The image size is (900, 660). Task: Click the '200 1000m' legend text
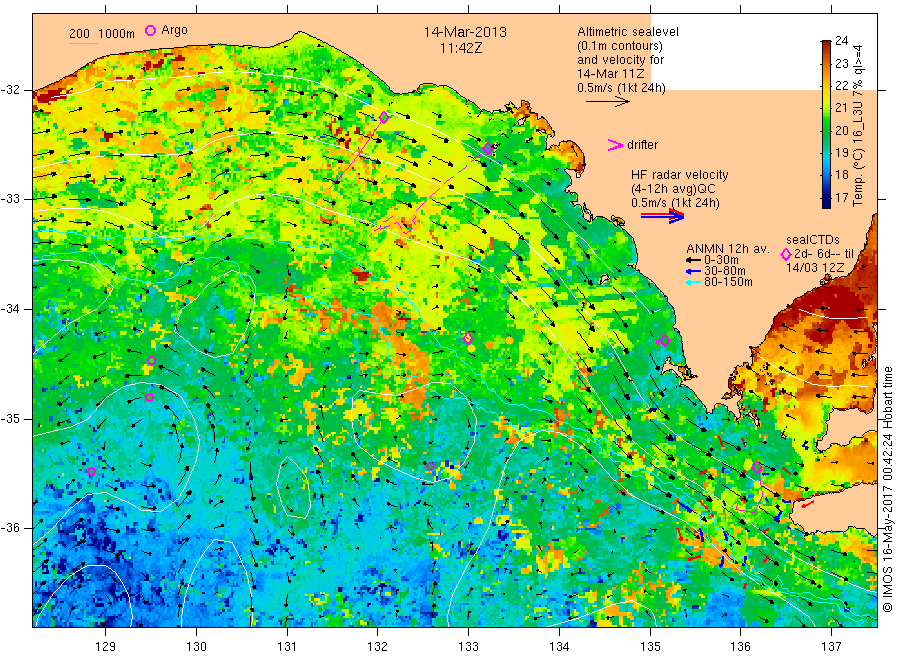click(x=102, y=34)
